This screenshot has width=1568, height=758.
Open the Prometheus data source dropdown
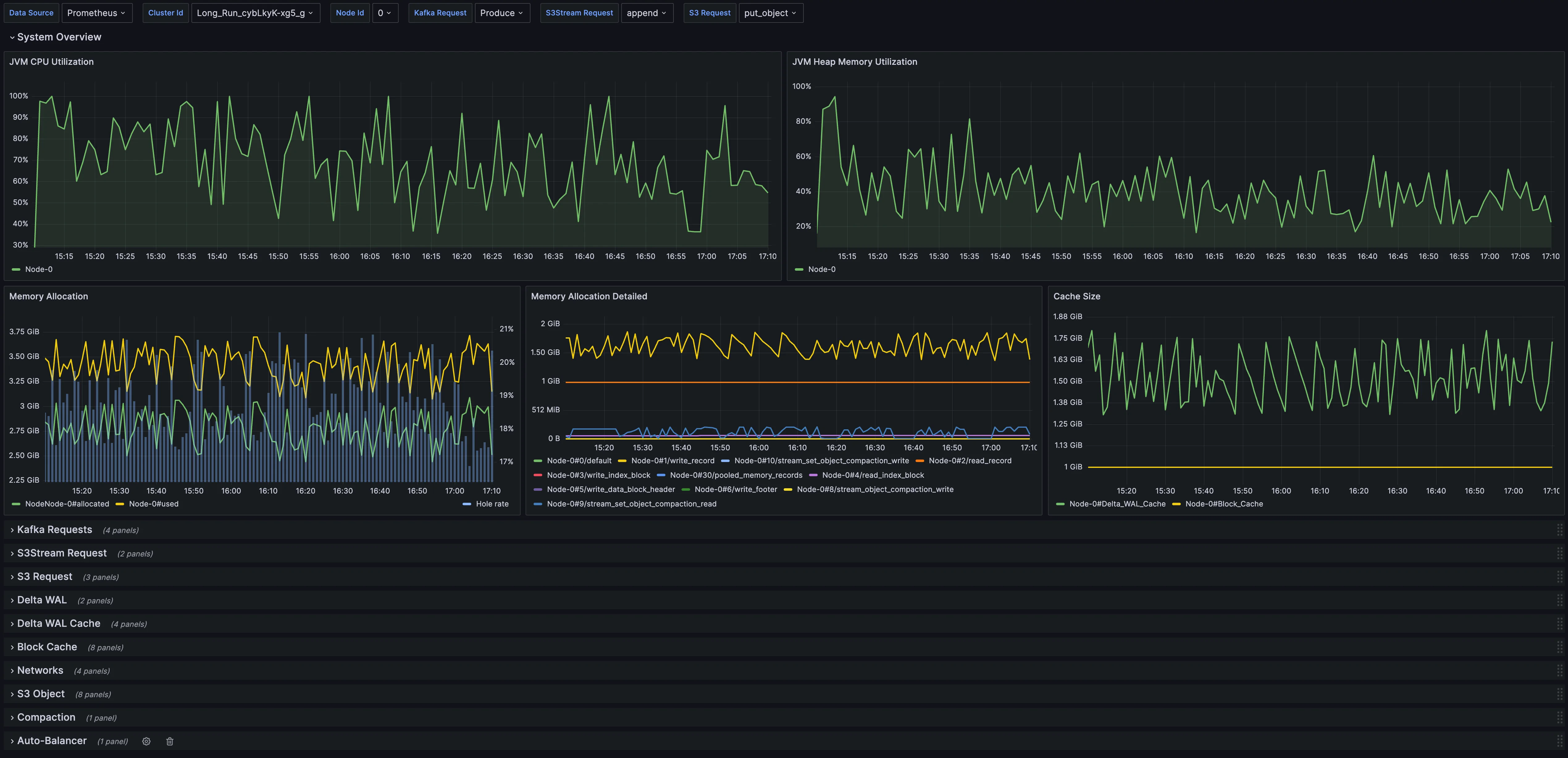(96, 13)
